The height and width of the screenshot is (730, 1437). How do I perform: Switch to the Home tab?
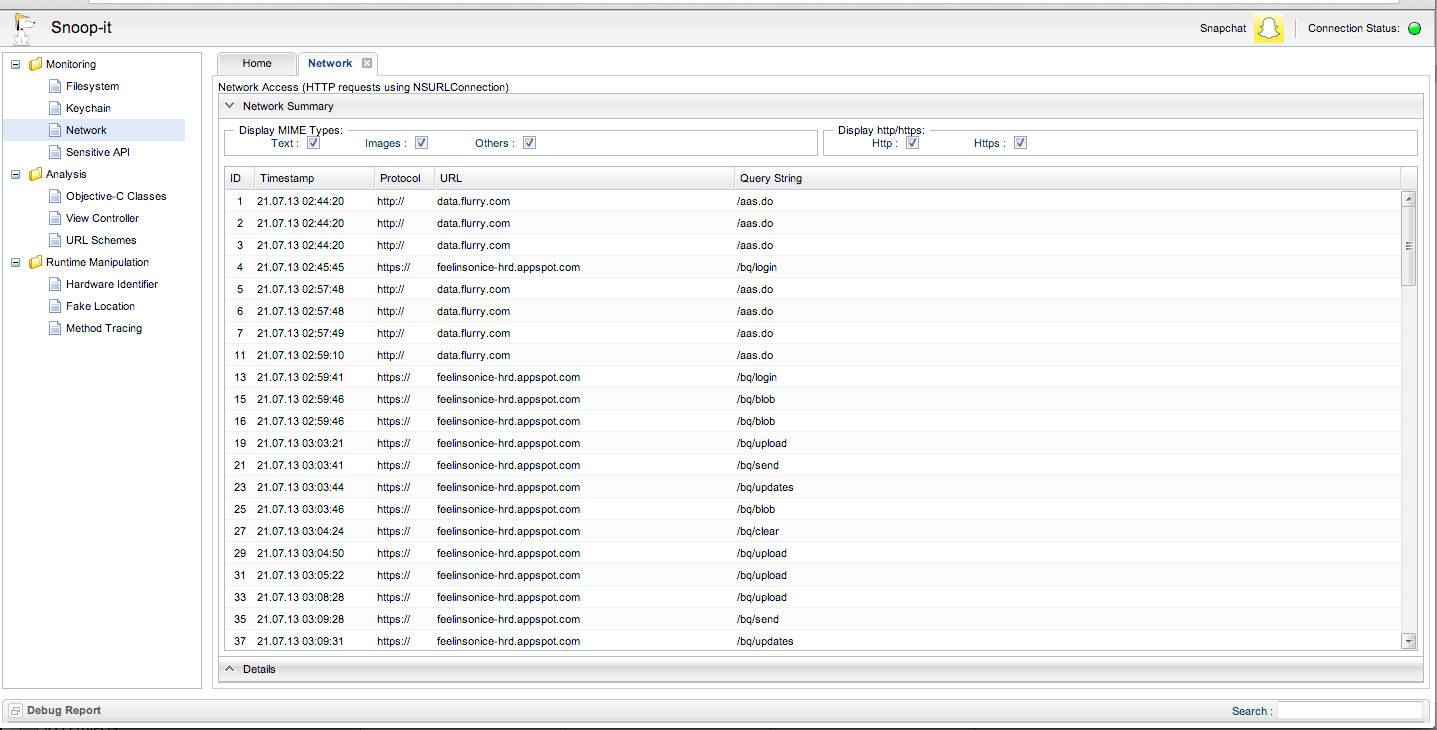(x=257, y=64)
